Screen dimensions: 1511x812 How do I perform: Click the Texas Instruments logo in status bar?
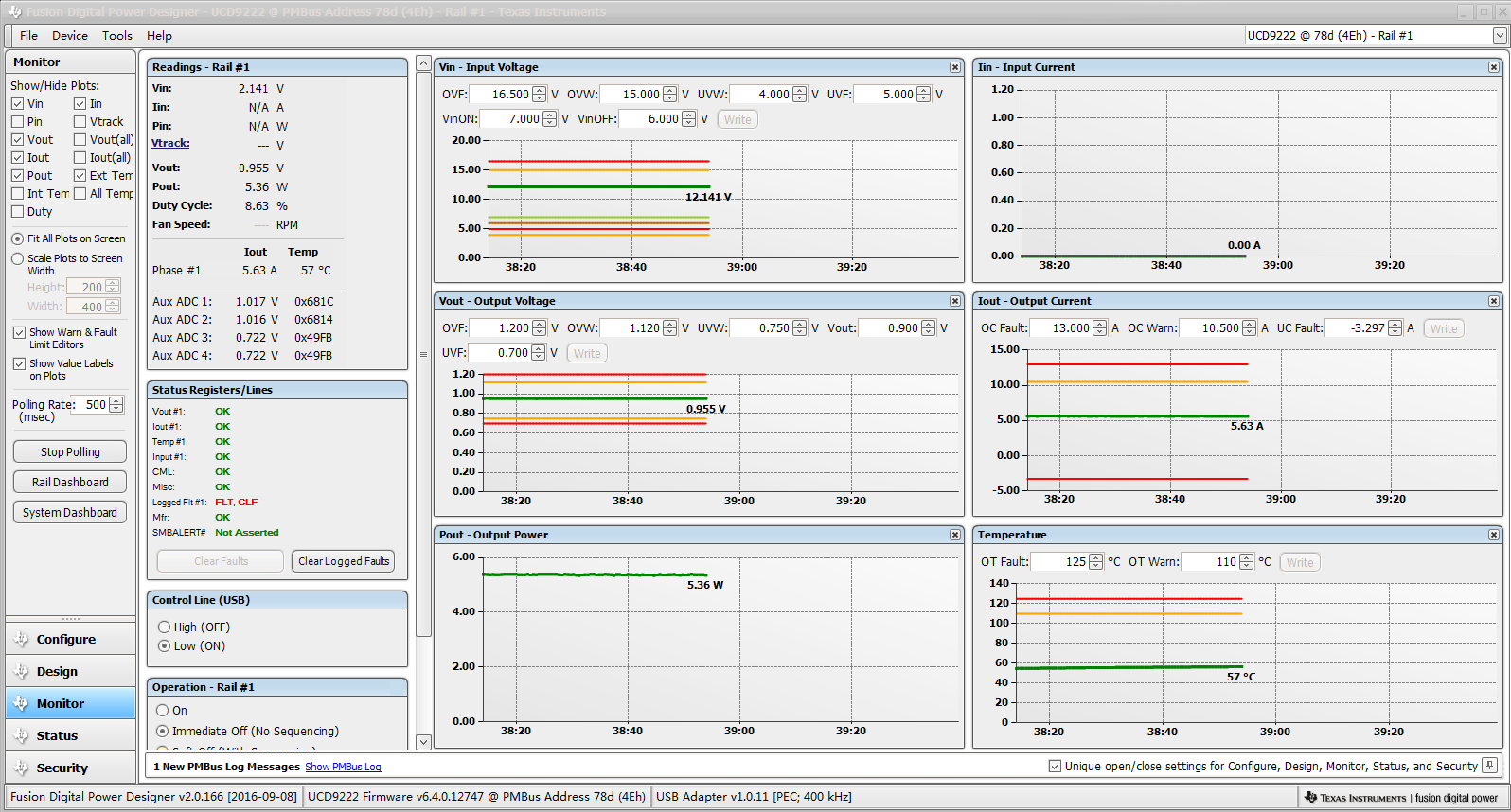(x=1311, y=798)
